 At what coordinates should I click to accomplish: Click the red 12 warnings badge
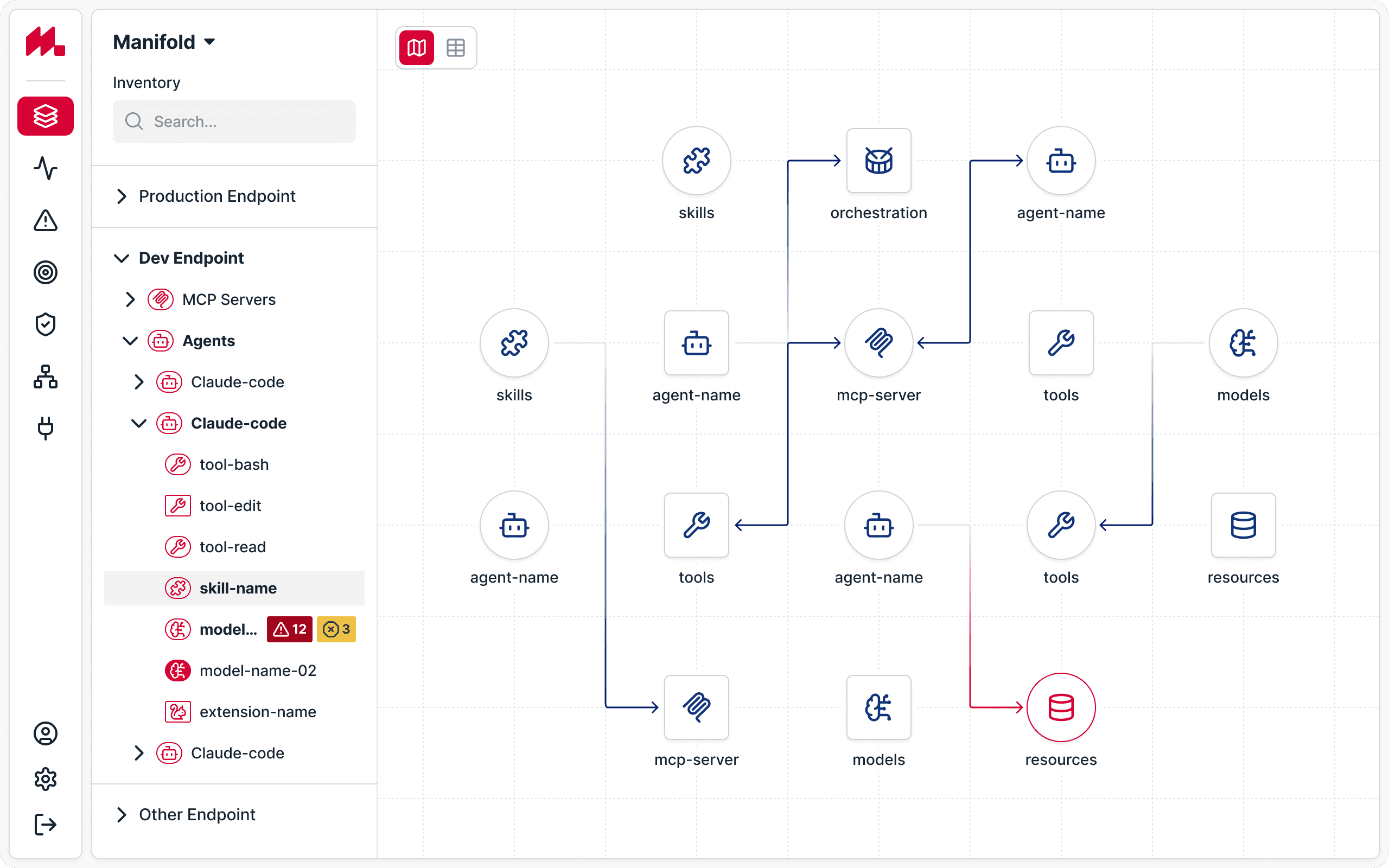[289, 629]
